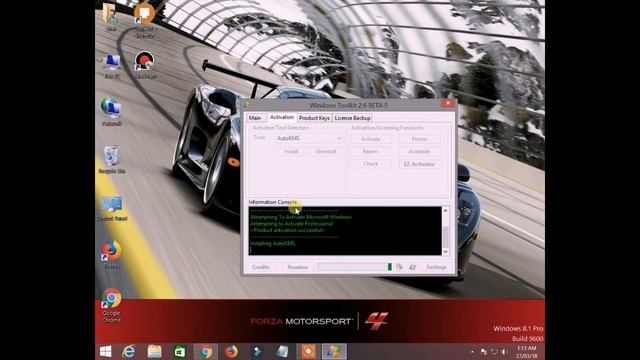Image resolution: width=640 pixels, height=360 pixels.
Task: Open Firefox from the taskbar
Action: pyautogui.click(x=231, y=351)
